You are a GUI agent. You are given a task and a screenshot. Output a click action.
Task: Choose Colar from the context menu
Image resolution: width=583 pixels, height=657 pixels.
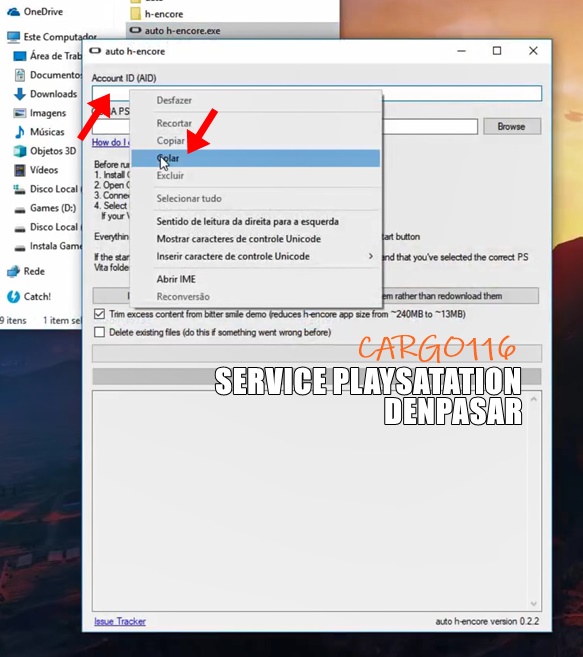pyautogui.click(x=256, y=158)
